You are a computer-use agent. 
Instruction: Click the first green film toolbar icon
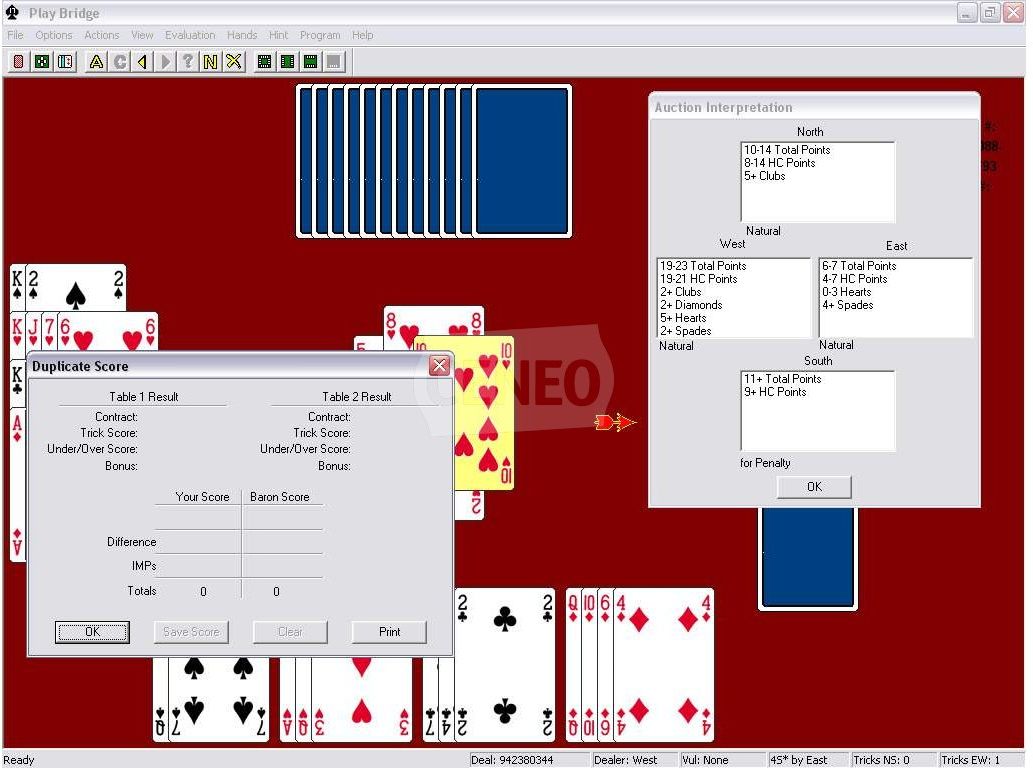point(263,62)
